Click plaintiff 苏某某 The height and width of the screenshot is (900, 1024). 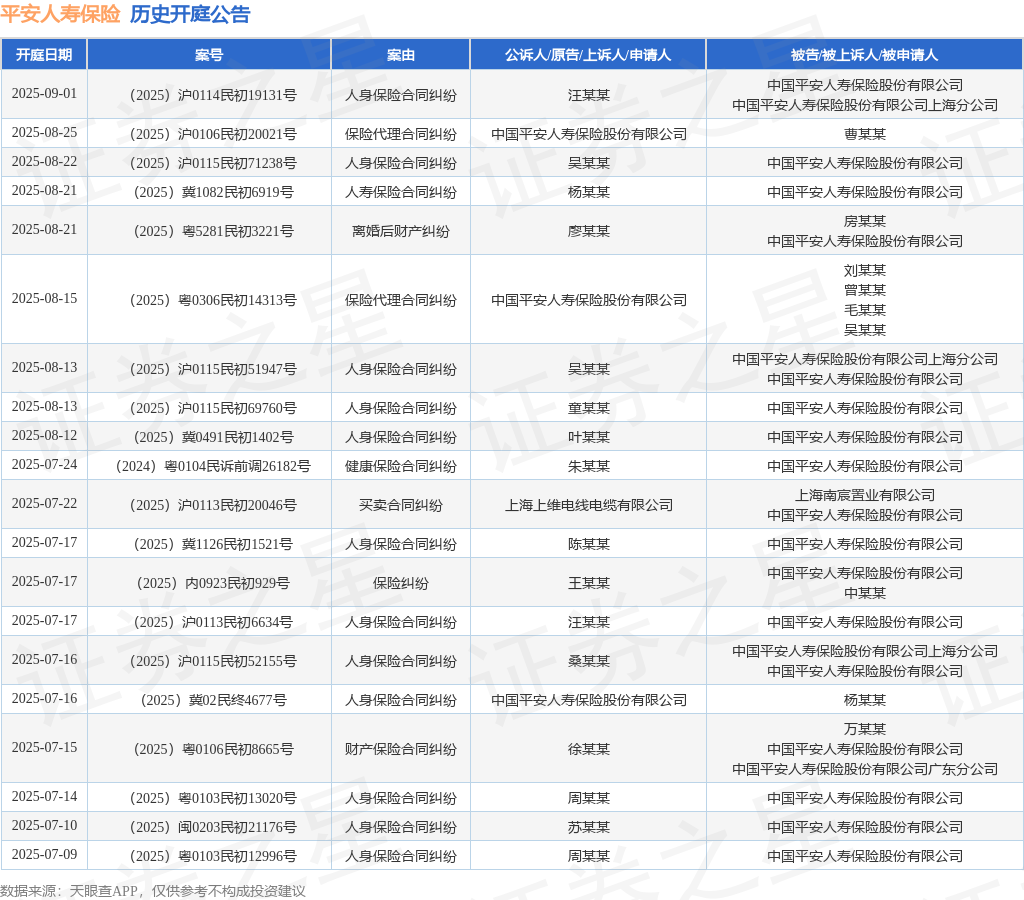point(588,828)
